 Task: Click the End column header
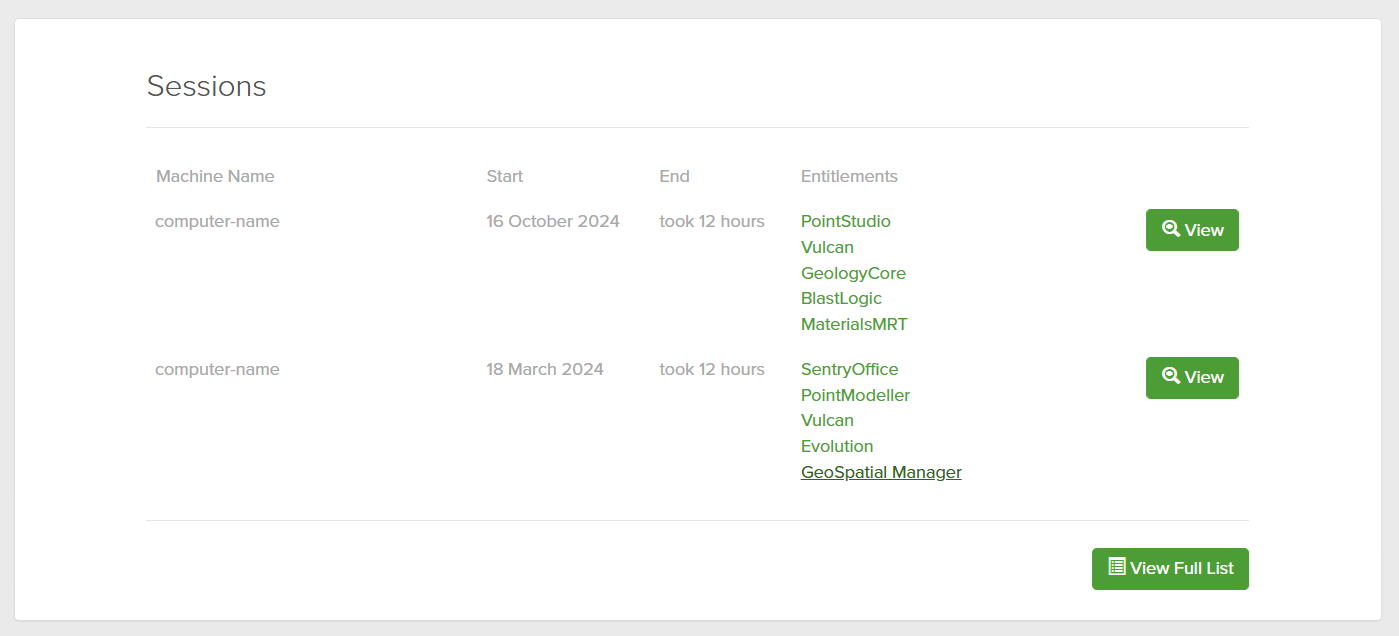tap(674, 176)
